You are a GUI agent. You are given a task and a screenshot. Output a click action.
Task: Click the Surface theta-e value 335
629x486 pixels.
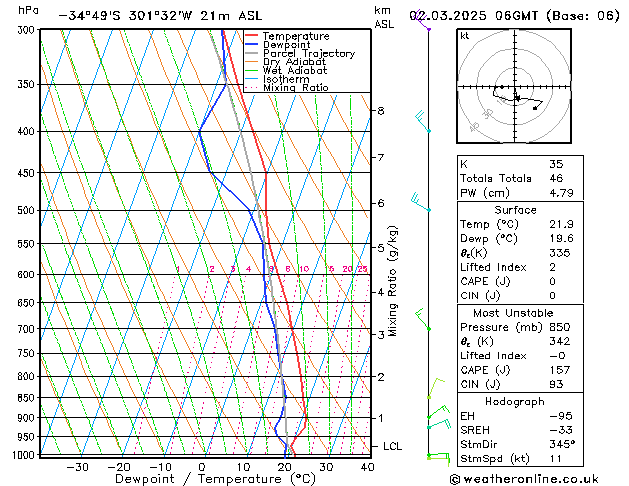pos(560,253)
